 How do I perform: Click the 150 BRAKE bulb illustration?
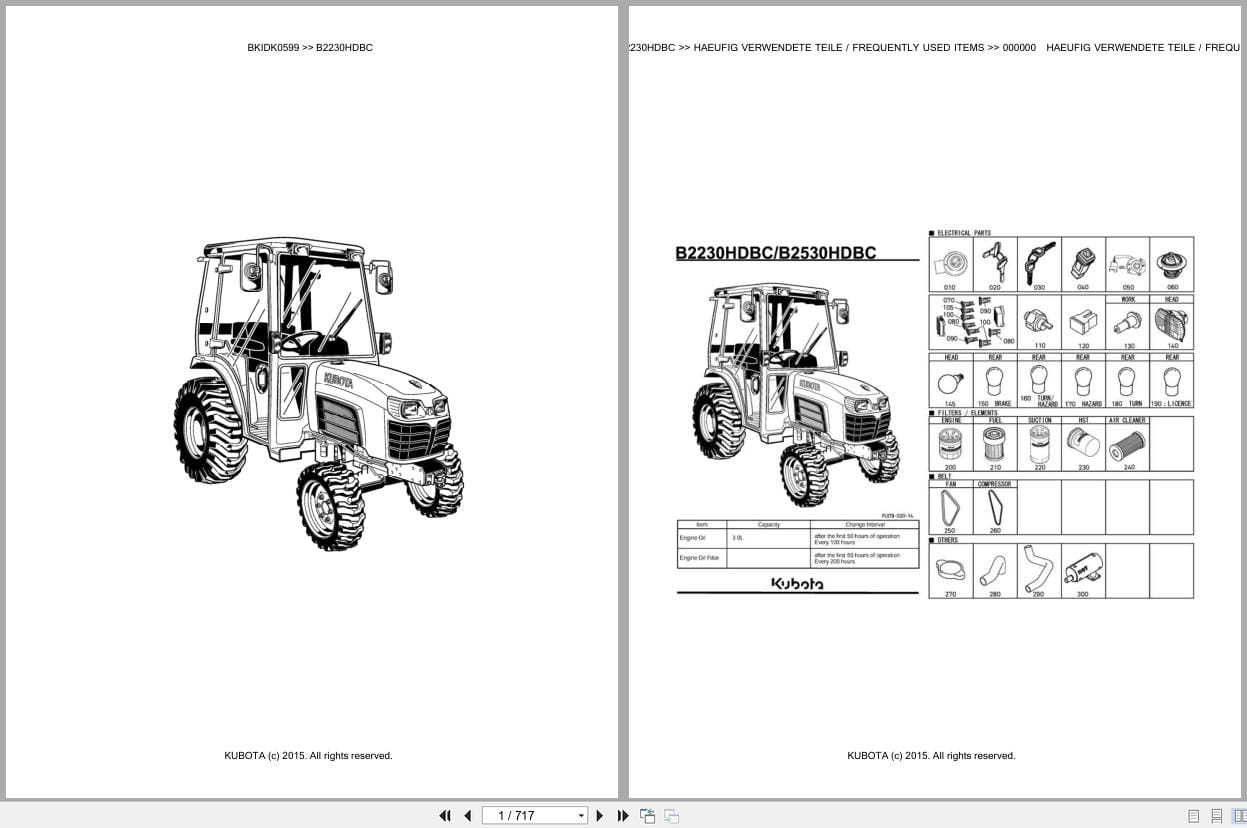(x=994, y=380)
